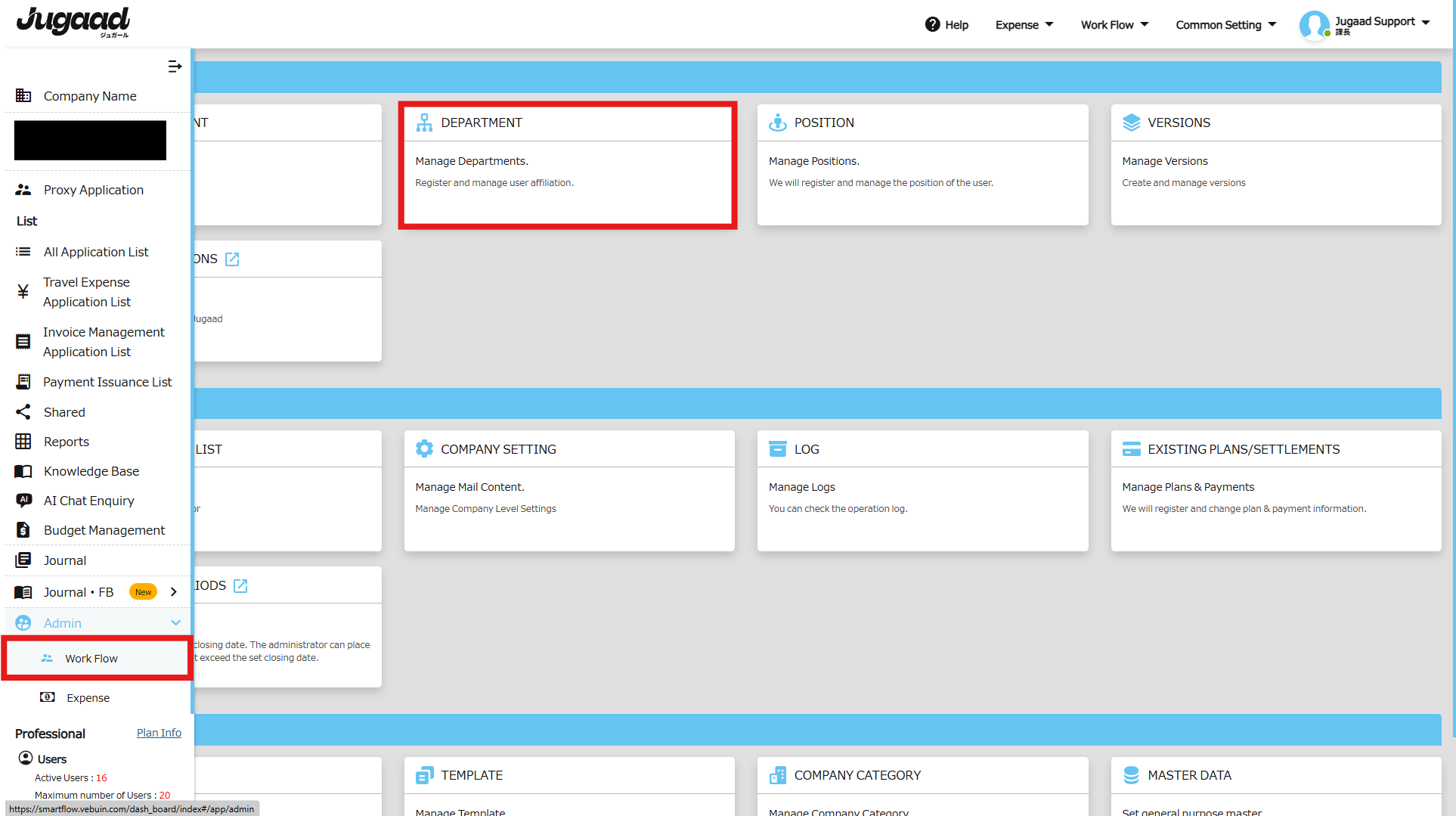The width and height of the screenshot is (1456, 816).
Task: Open the COMPANY SETTING card title
Action: point(498,449)
